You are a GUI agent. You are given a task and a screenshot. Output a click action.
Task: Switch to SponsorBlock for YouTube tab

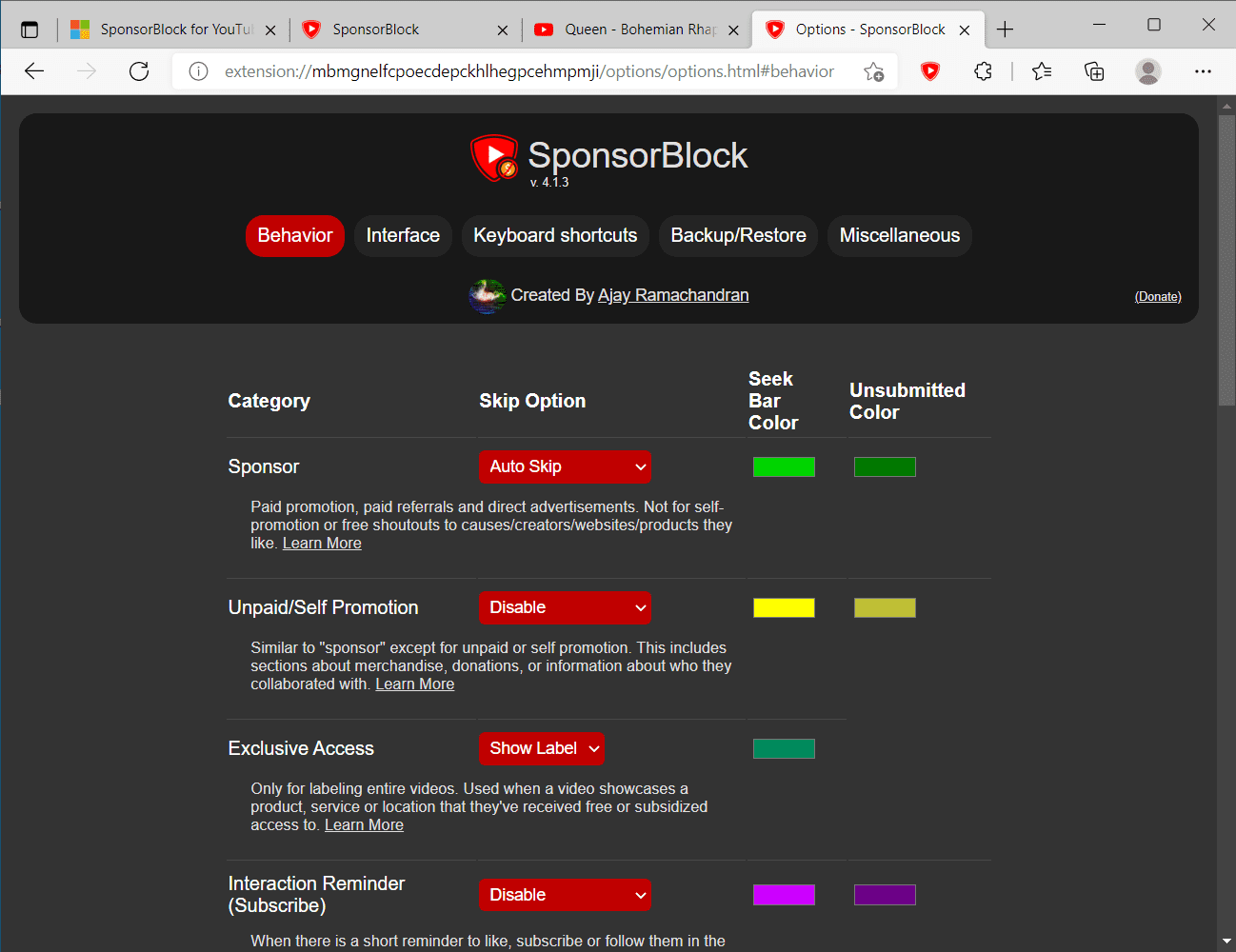(x=173, y=30)
